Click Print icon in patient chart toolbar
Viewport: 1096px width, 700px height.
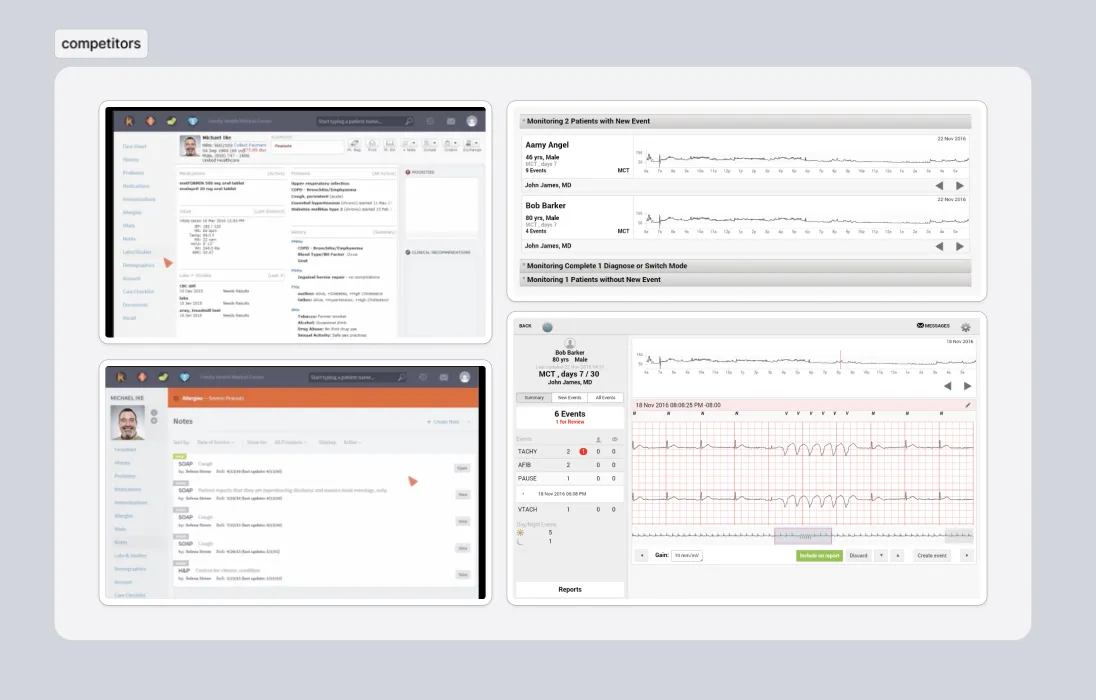[x=372, y=146]
